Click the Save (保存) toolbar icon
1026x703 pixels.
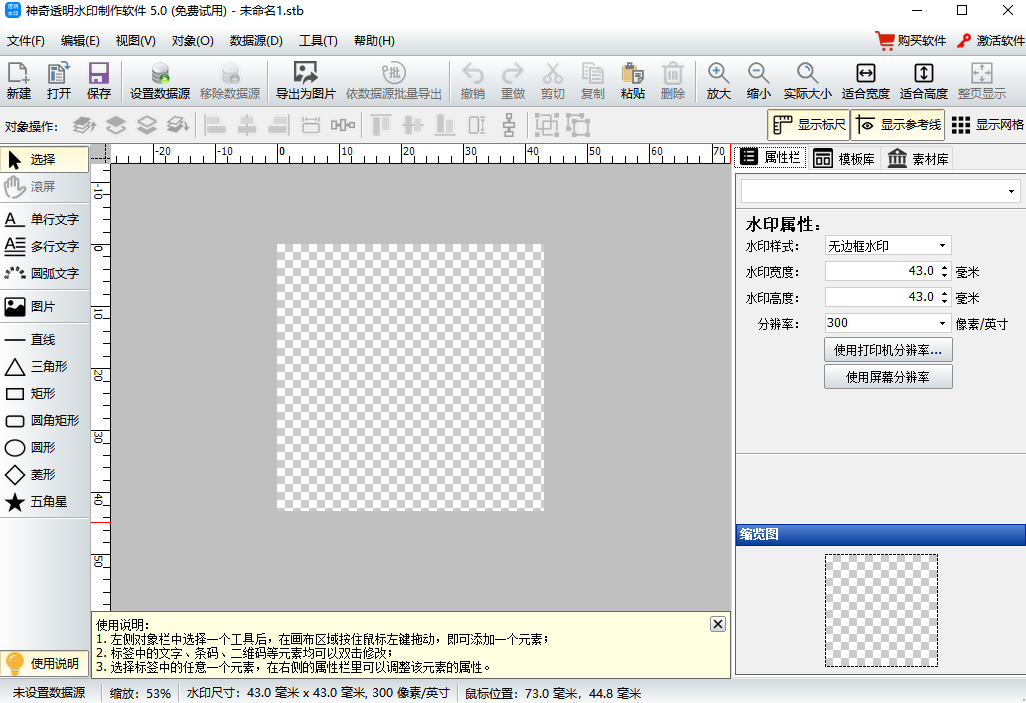tap(99, 80)
